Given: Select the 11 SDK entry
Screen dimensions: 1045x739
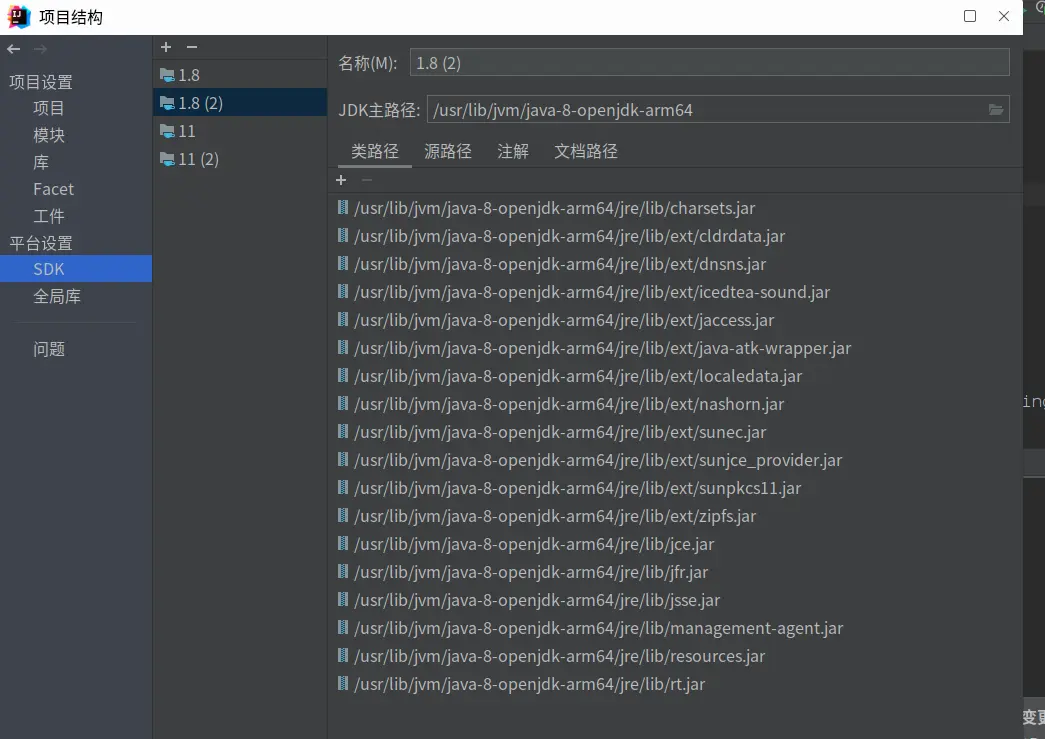Looking at the screenshot, I should pyautogui.click(x=240, y=131).
